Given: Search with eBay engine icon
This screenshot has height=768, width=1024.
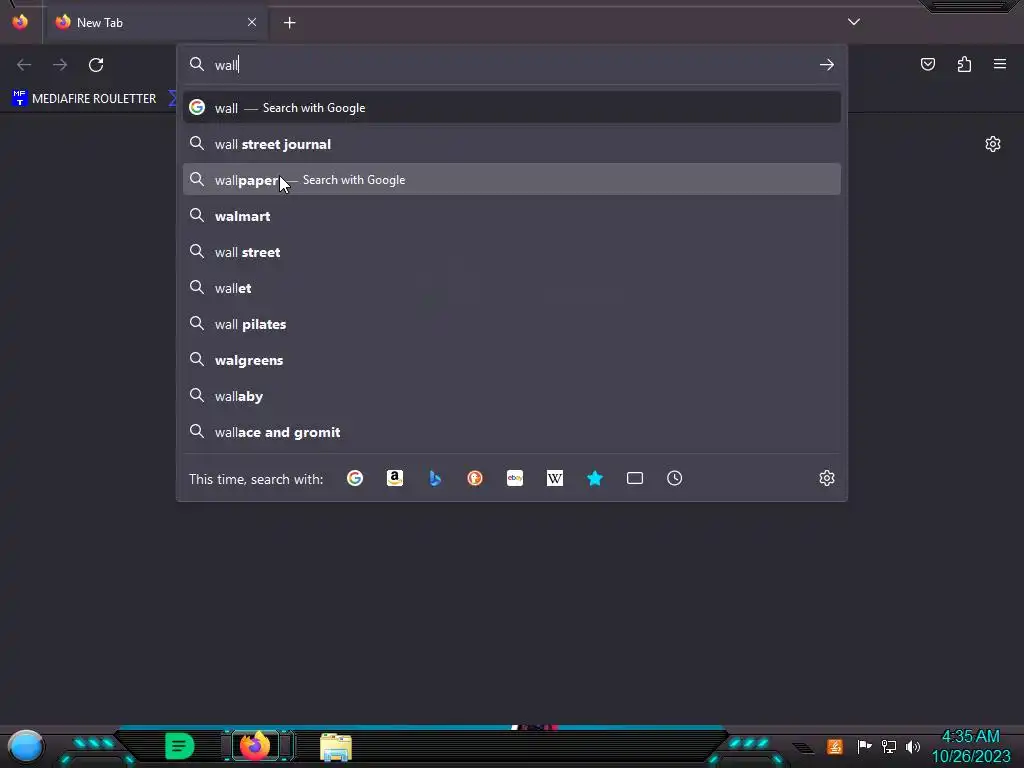Looking at the screenshot, I should click(515, 478).
